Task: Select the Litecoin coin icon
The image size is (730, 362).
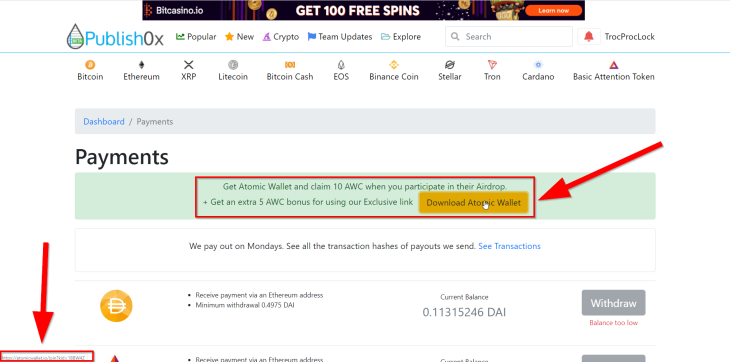Action: 233,65
